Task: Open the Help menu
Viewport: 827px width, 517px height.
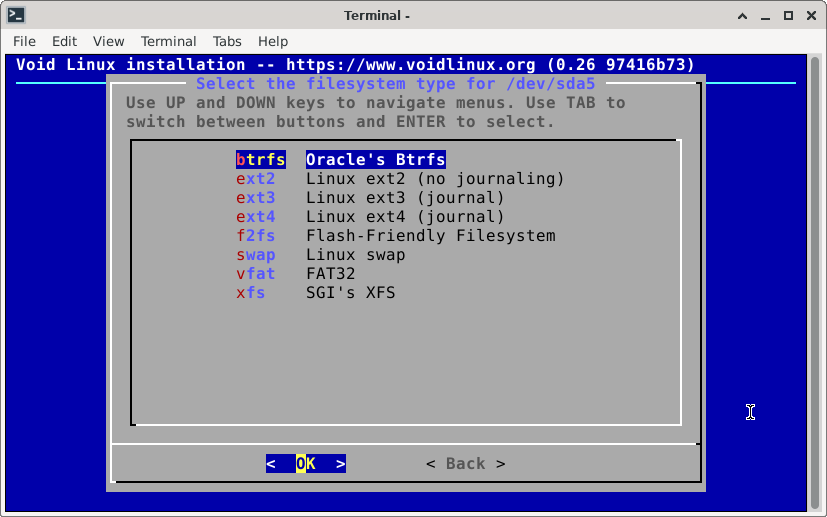Action: (273, 41)
